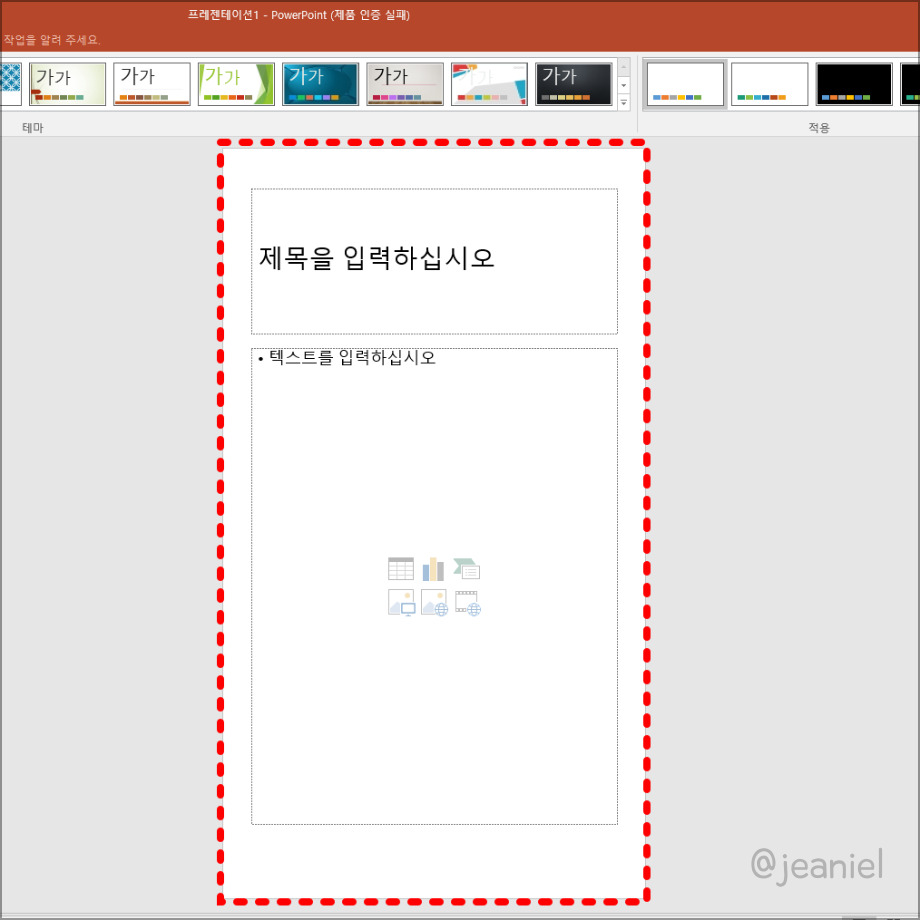Open SmartArt graphic insertion icon
The width and height of the screenshot is (920, 920).
[465, 567]
